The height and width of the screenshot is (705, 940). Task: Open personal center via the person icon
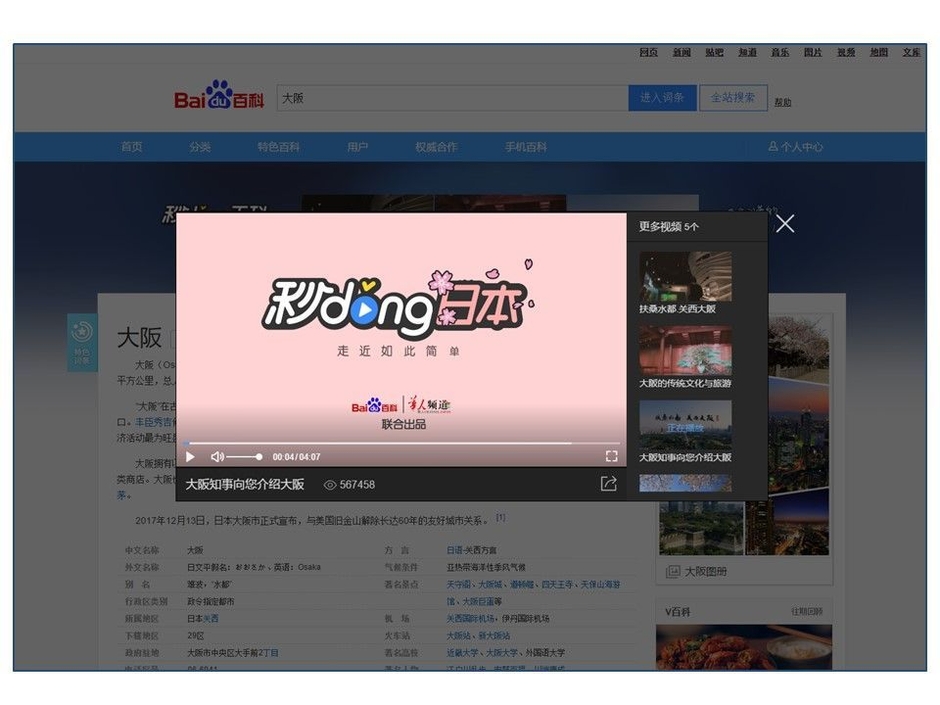click(772, 146)
